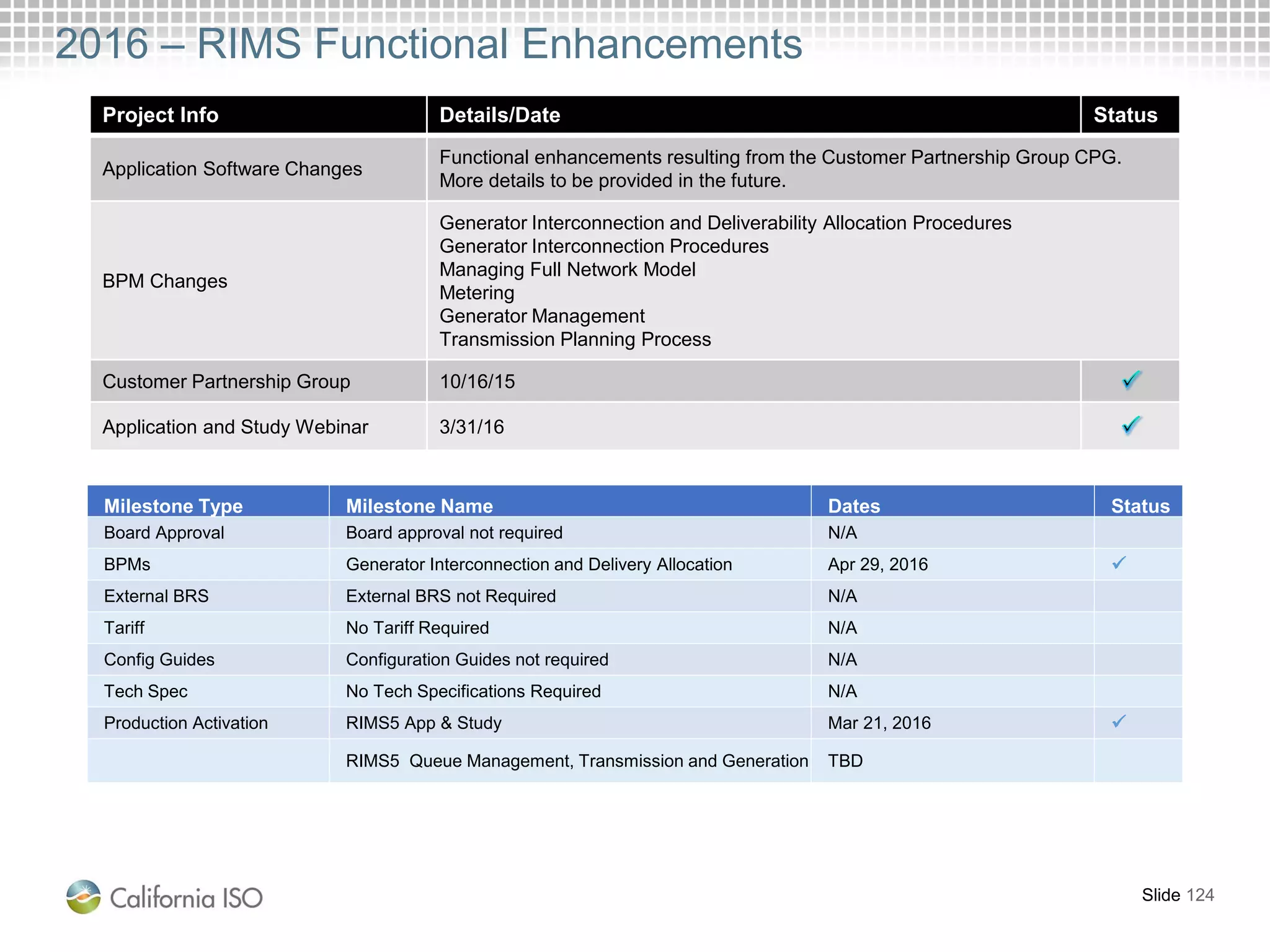Screen dimensions: 1270x952
Task: Click the 'Milestone Name' column header
Action: tap(570, 502)
